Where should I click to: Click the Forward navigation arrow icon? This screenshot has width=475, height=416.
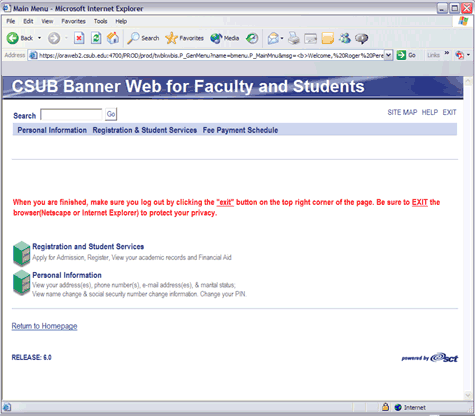coord(54,38)
